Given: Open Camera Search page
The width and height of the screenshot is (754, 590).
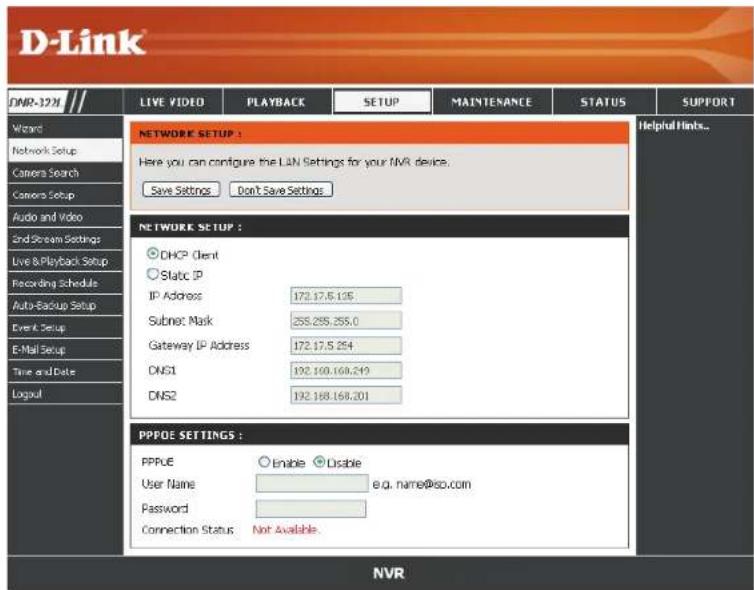Looking at the screenshot, I should (x=65, y=173).
